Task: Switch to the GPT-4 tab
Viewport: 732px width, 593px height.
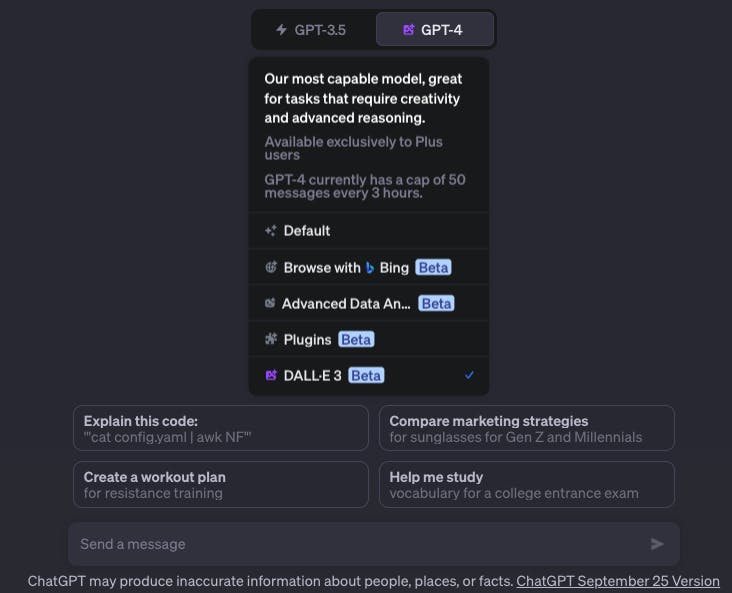Action: (435, 30)
